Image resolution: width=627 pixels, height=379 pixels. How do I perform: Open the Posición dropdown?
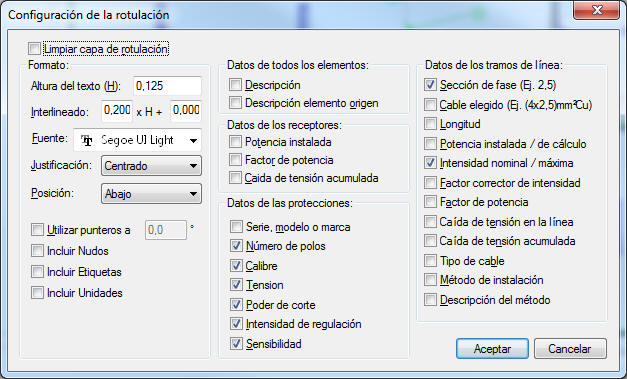point(151,193)
